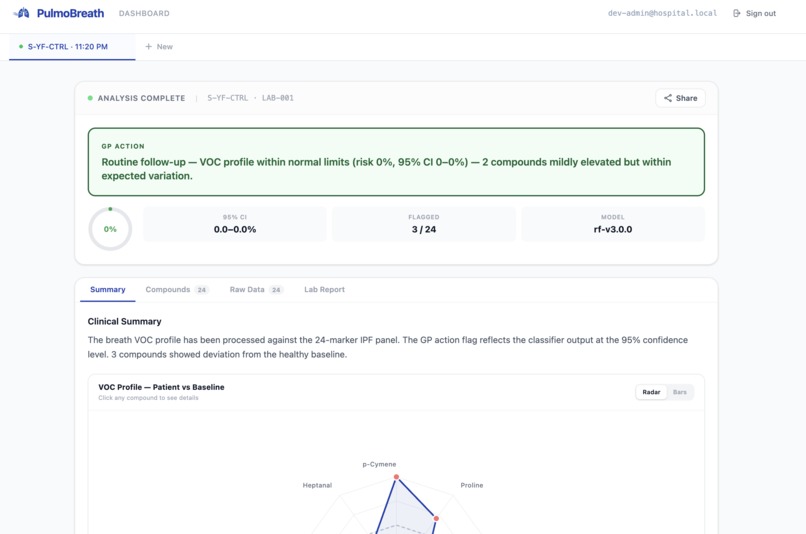Click the dev-admin@hospital.local account label
This screenshot has width=806, height=534.
pos(662,13)
